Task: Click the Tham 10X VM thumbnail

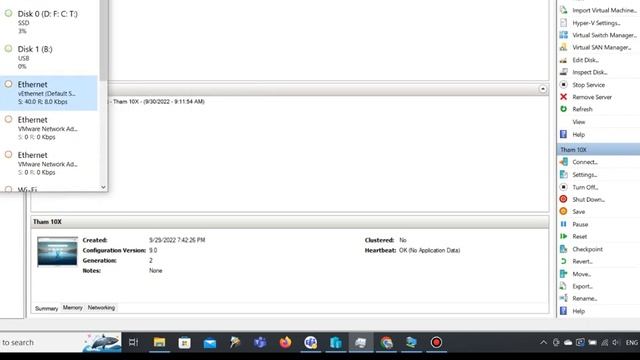Action: 57,251
